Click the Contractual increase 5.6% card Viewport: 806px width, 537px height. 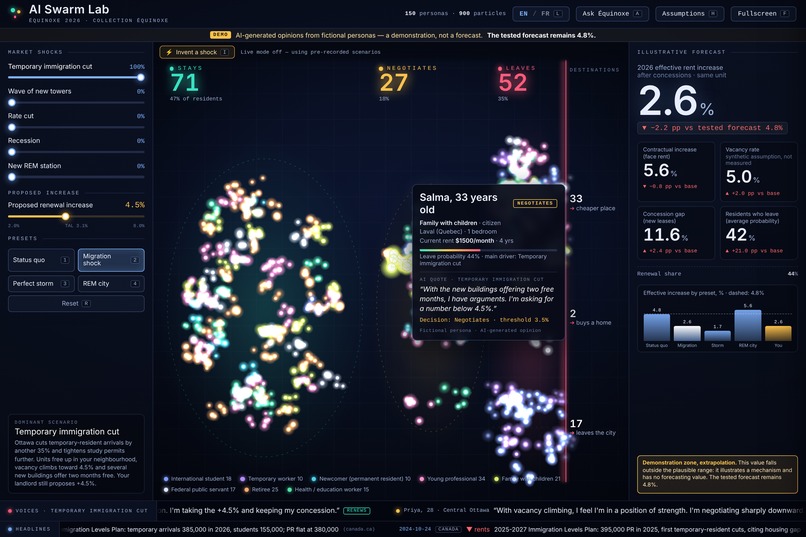pos(675,171)
